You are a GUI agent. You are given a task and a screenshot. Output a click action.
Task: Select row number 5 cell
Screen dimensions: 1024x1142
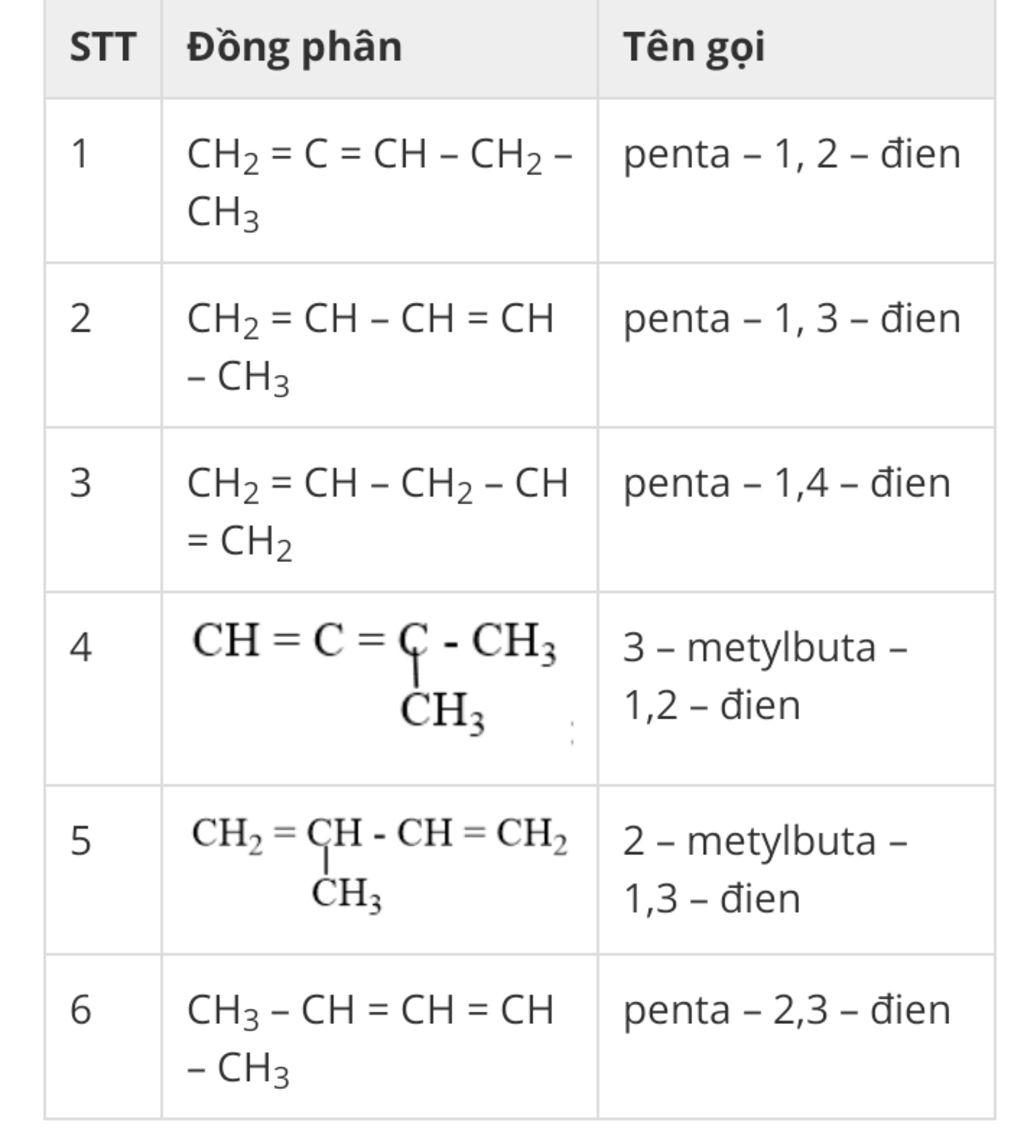pos(103,870)
